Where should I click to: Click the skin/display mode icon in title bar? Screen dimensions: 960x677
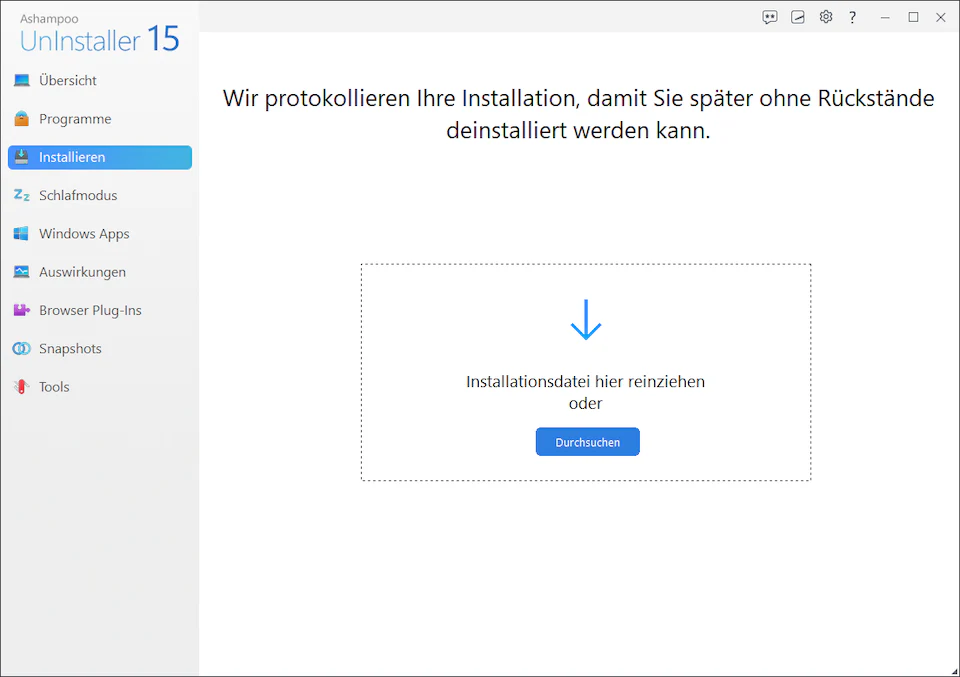point(798,17)
